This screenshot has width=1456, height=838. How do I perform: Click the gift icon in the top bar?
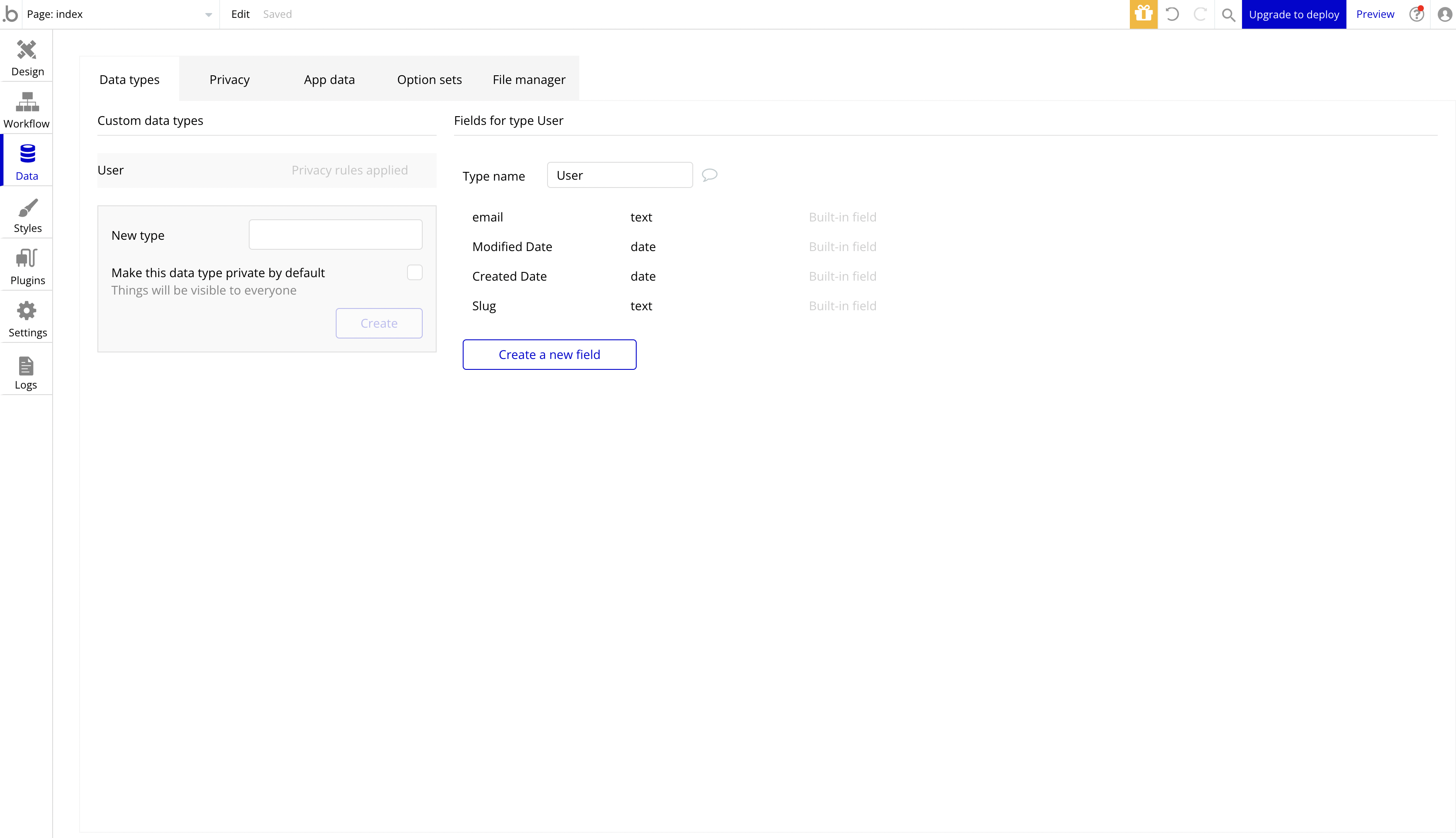point(1143,14)
